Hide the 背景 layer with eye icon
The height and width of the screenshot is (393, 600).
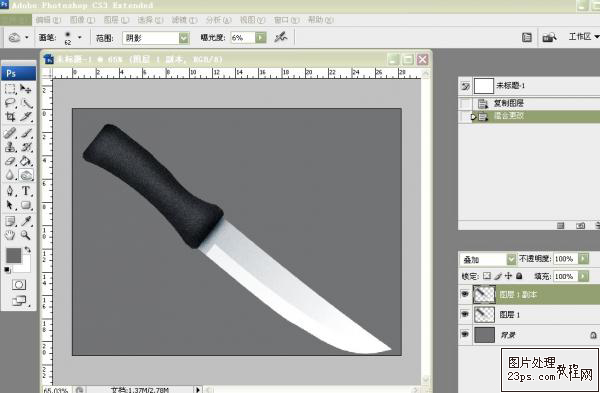click(465, 334)
